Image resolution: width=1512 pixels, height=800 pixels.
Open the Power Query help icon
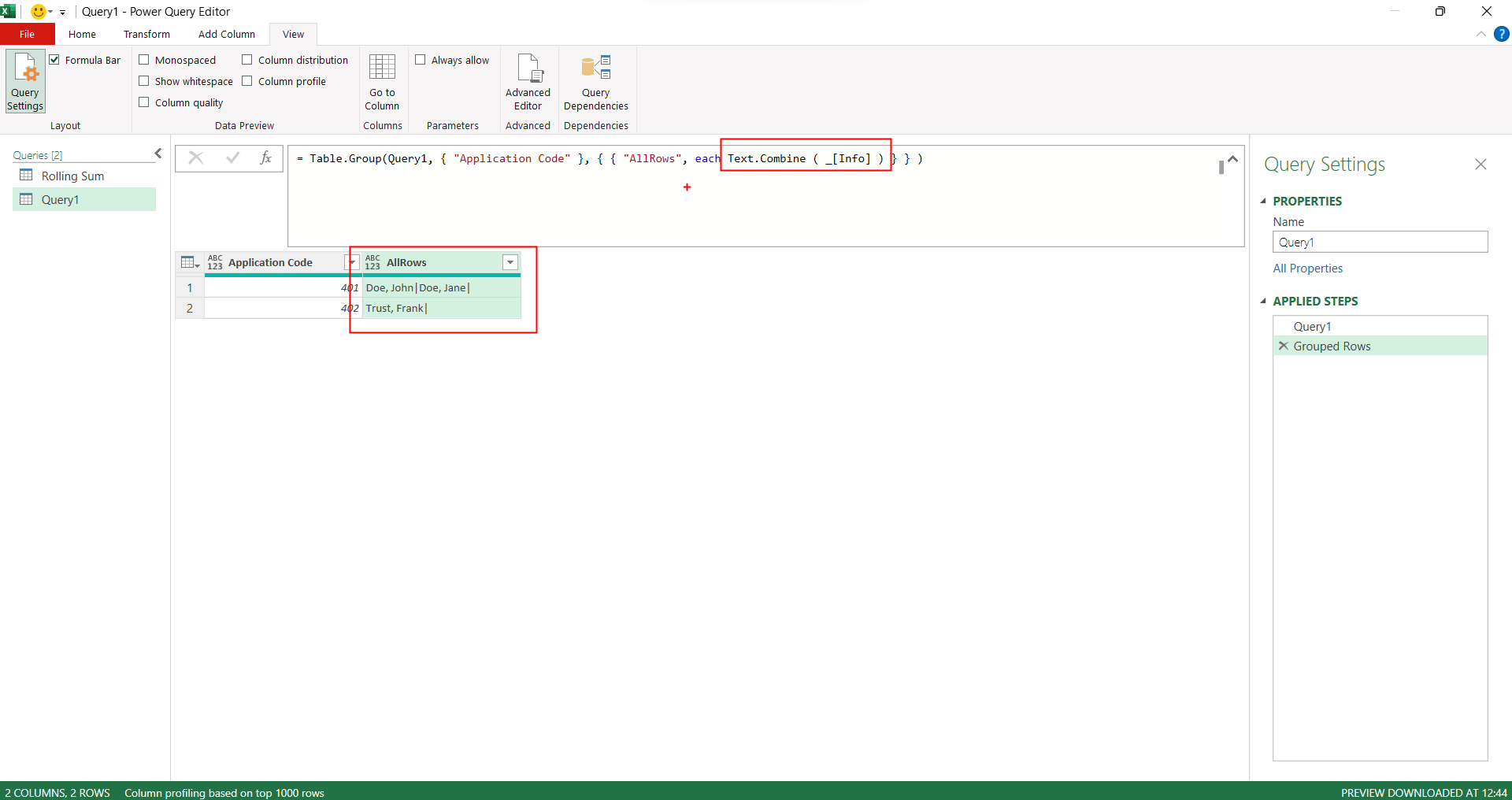point(1502,34)
